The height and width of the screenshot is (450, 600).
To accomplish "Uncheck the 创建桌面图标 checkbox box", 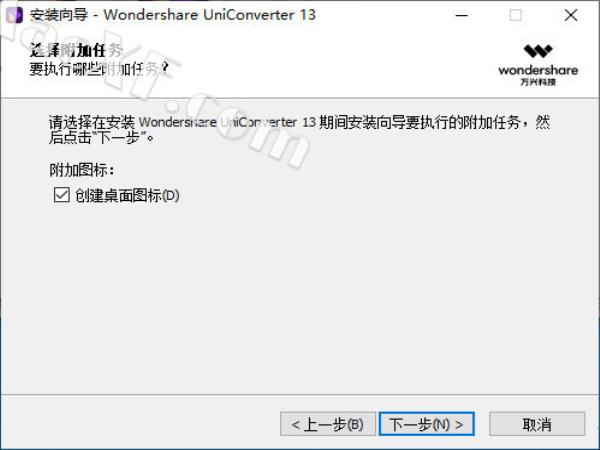I will 62,195.
